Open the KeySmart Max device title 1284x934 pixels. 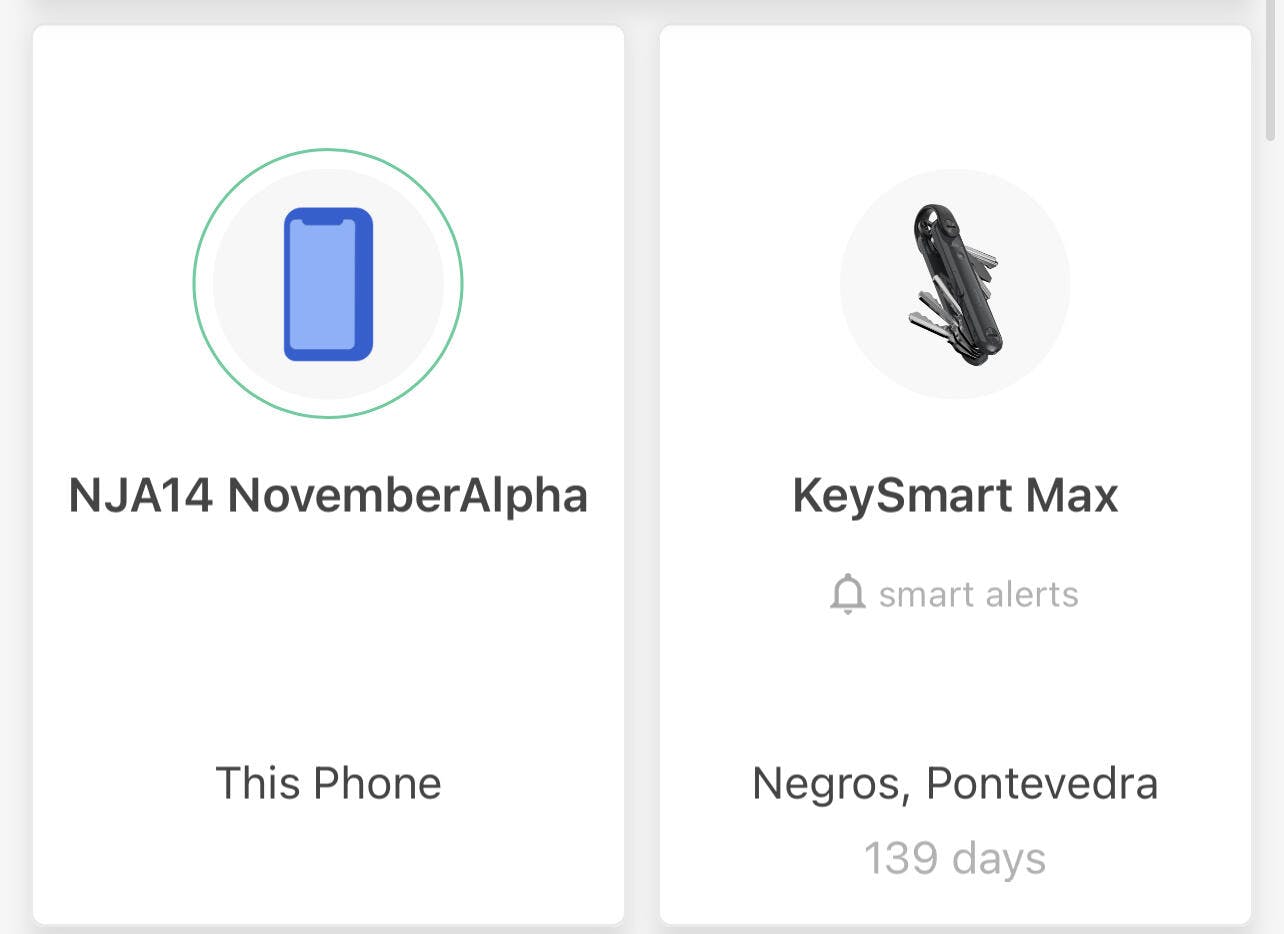955,496
